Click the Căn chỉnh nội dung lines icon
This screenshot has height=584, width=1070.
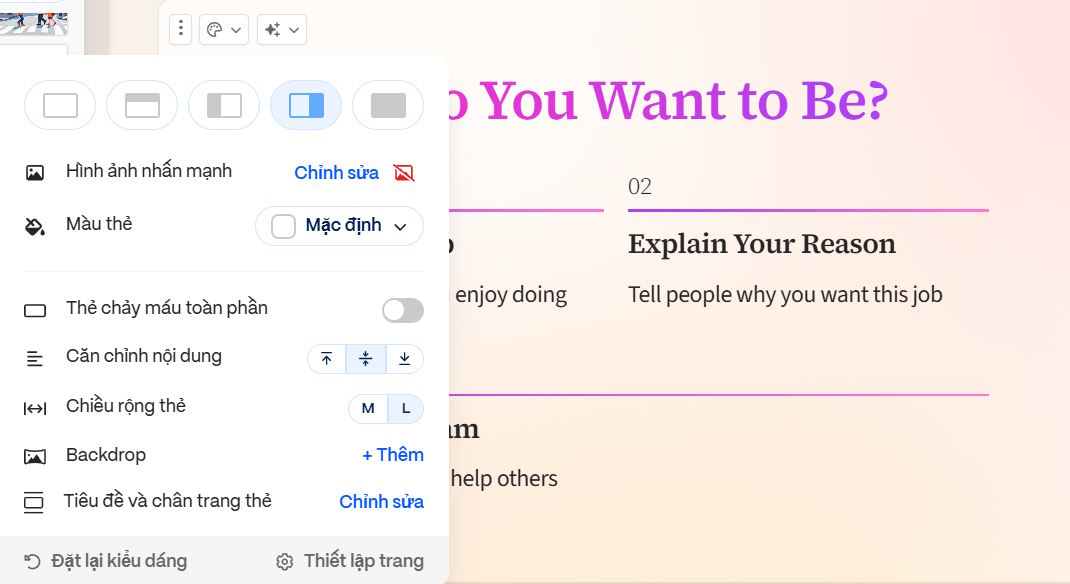point(35,357)
